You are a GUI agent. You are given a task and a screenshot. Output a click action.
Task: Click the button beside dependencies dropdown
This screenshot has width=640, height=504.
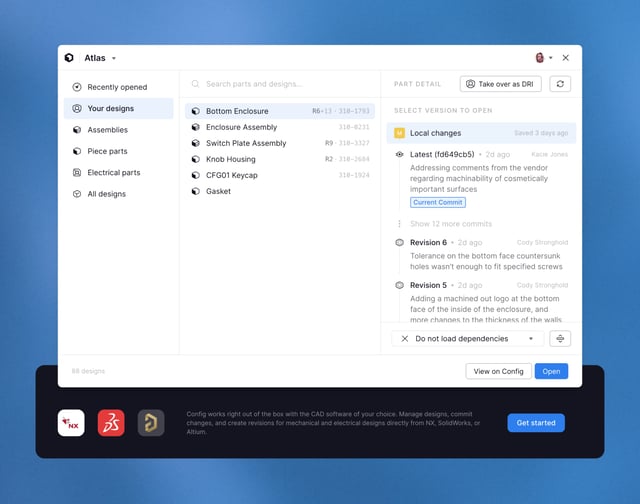[x=560, y=339]
